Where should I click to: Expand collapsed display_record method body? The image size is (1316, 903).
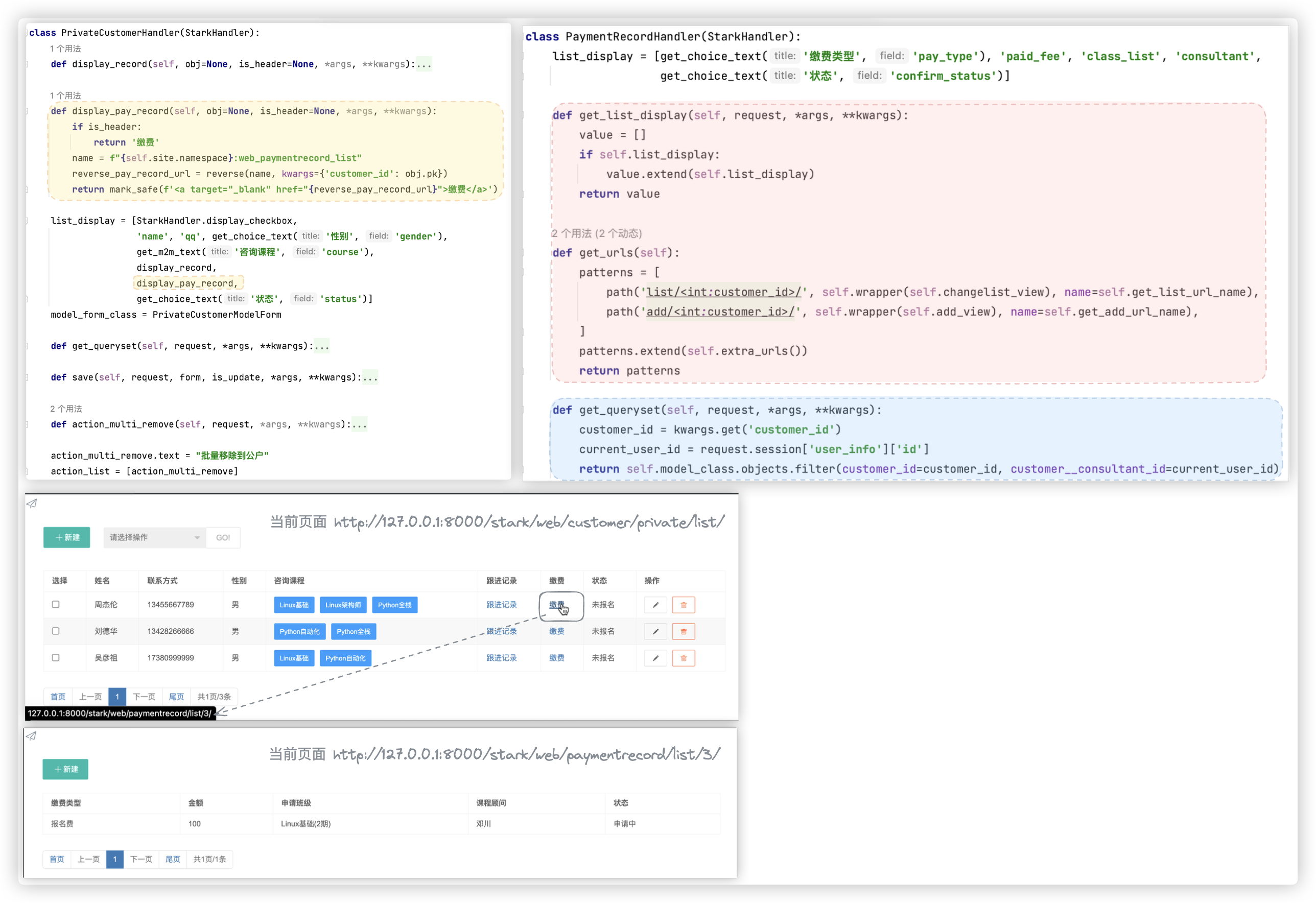tap(424, 64)
